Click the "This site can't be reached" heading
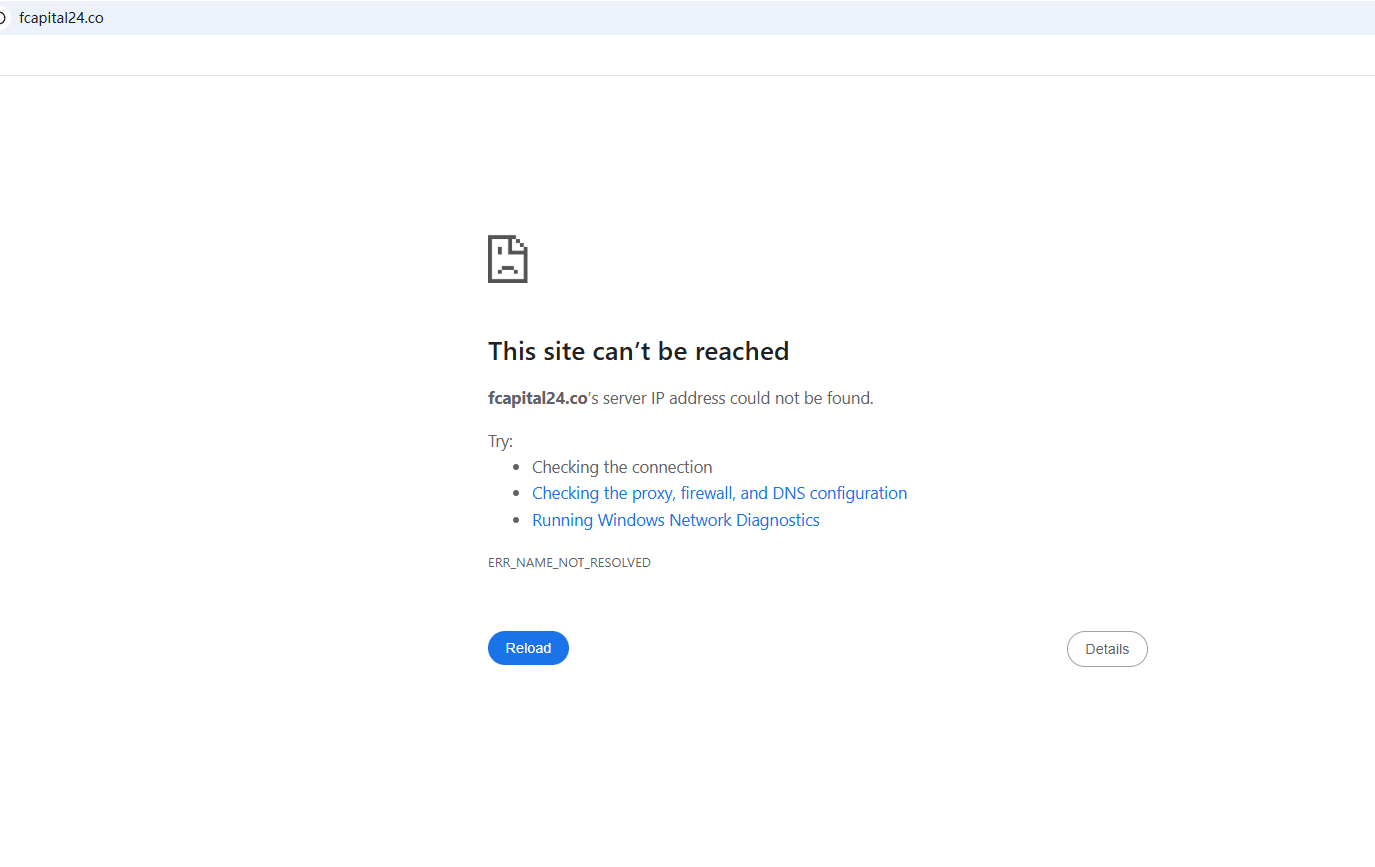The image size is (1375, 867). [x=638, y=351]
